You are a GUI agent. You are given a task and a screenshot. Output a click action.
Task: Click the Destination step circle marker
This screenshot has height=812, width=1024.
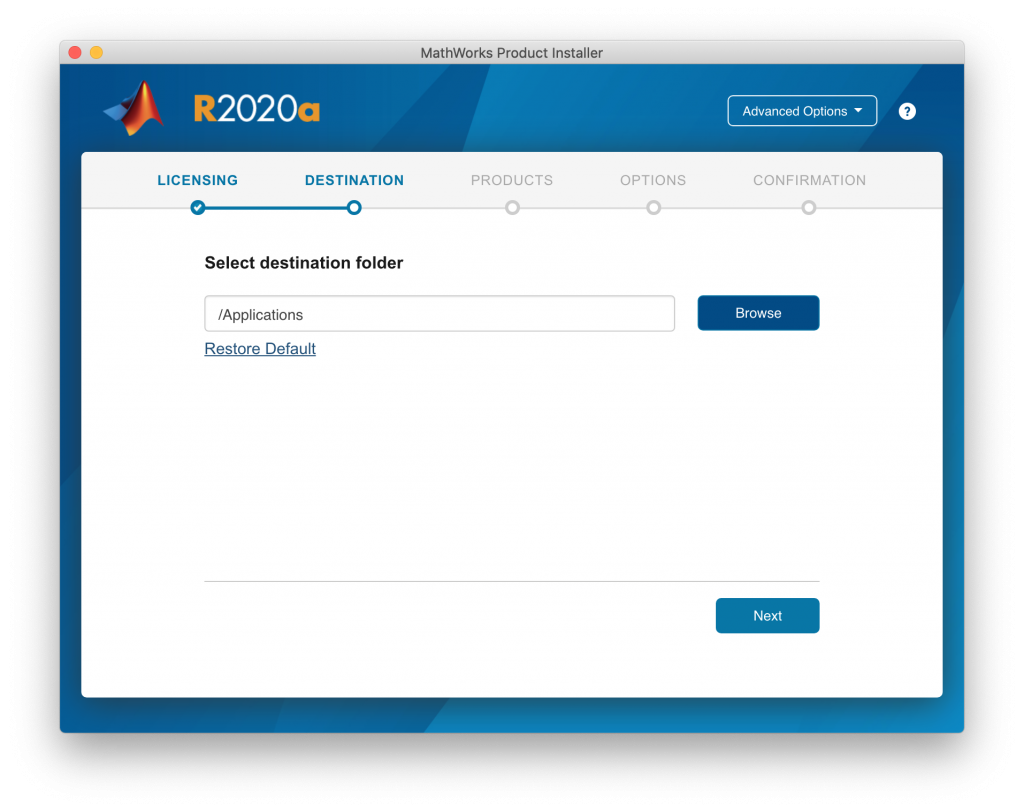[354, 208]
